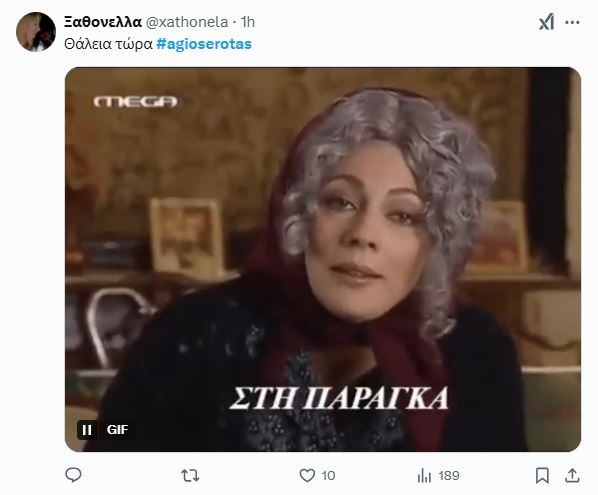Click the reply speech bubble icon
The image size is (598, 495).
coord(73,475)
